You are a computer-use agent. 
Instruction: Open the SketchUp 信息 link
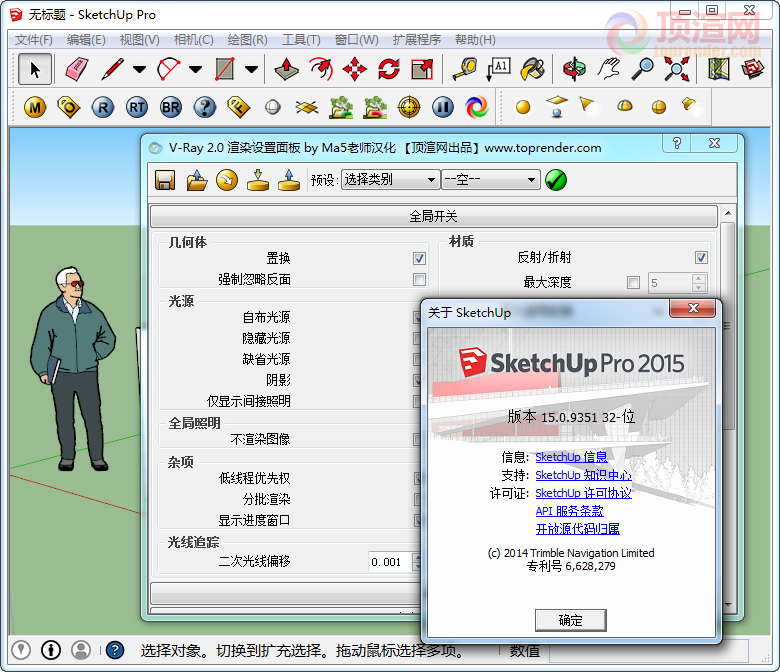point(571,457)
